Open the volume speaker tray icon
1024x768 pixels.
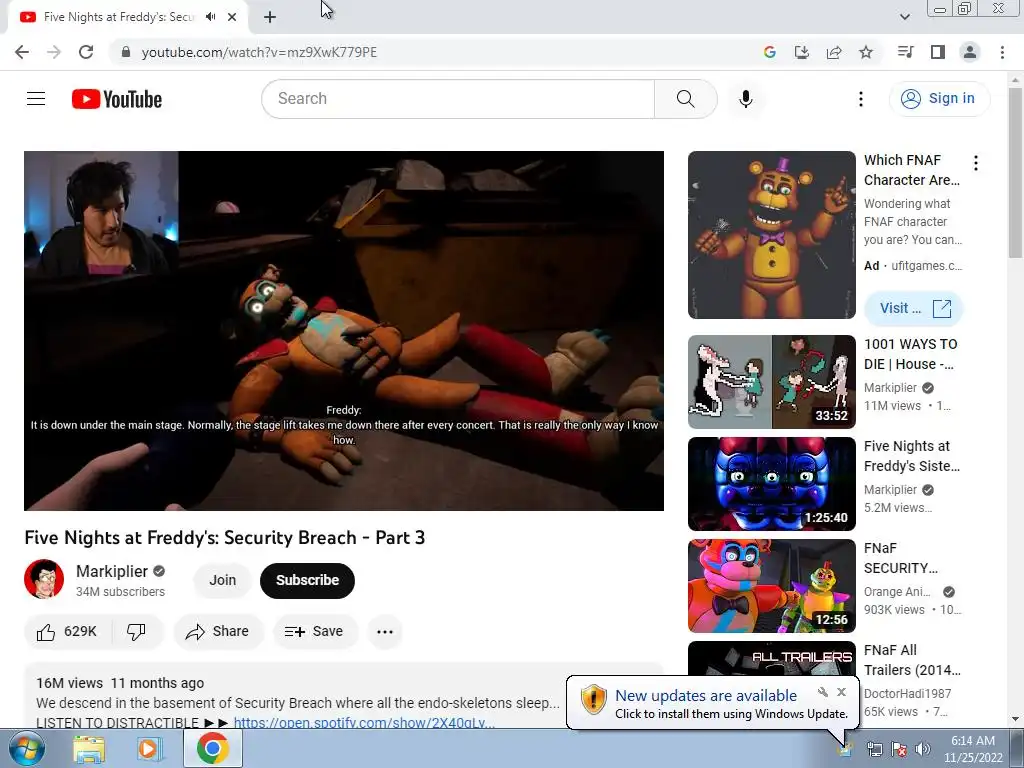[x=923, y=749]
